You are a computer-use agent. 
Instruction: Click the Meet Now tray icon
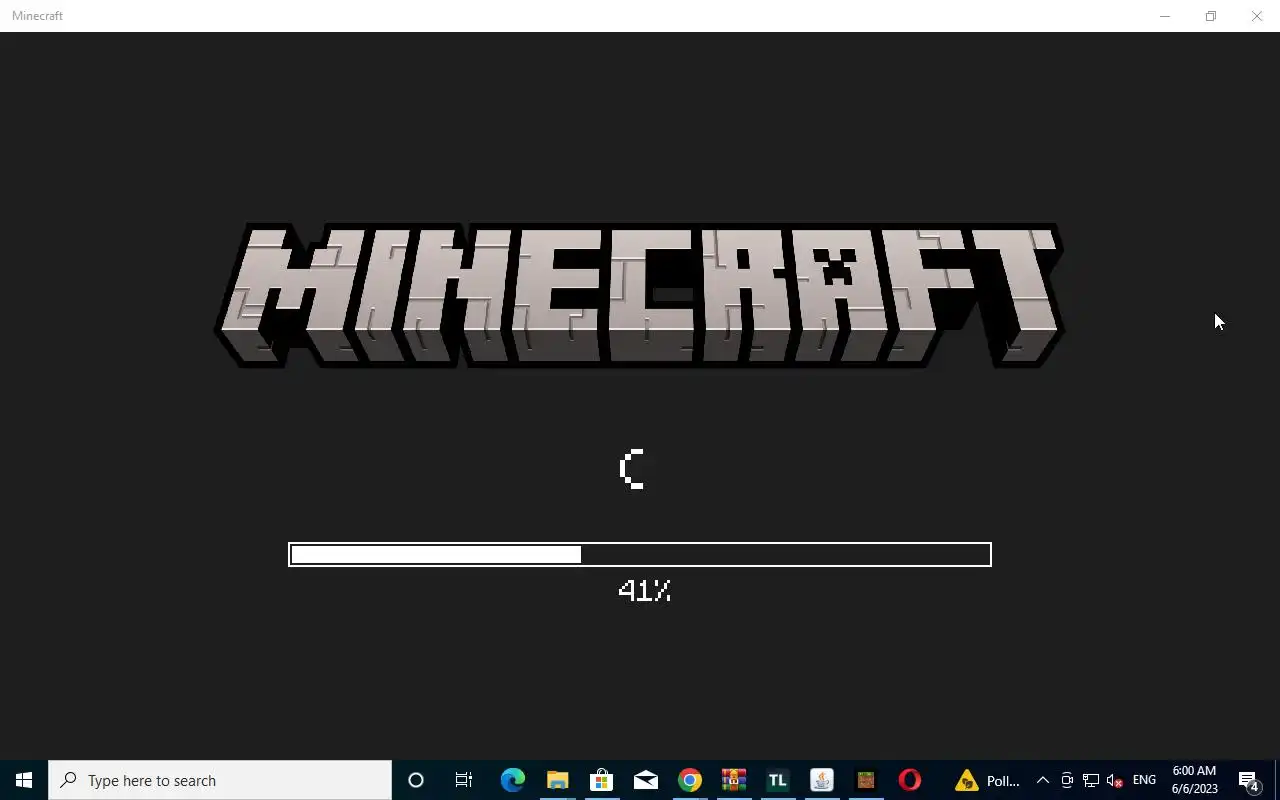(1067, 780)
